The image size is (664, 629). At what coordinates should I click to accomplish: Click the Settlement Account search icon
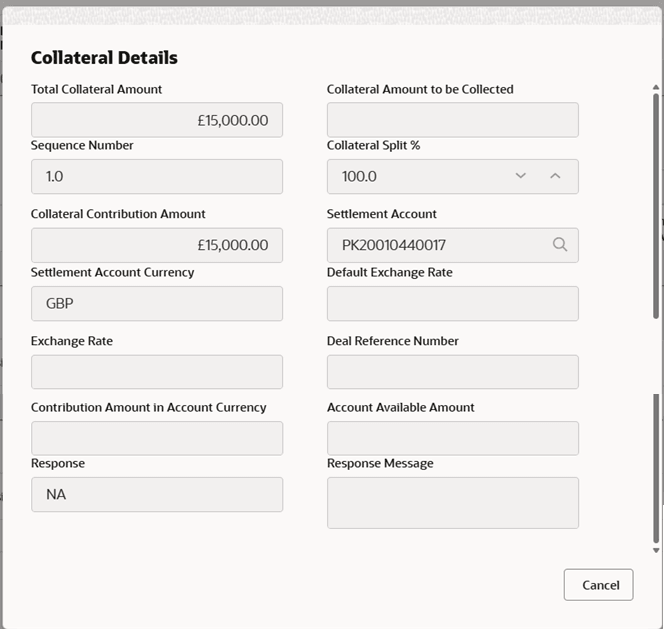click(560, 245)
